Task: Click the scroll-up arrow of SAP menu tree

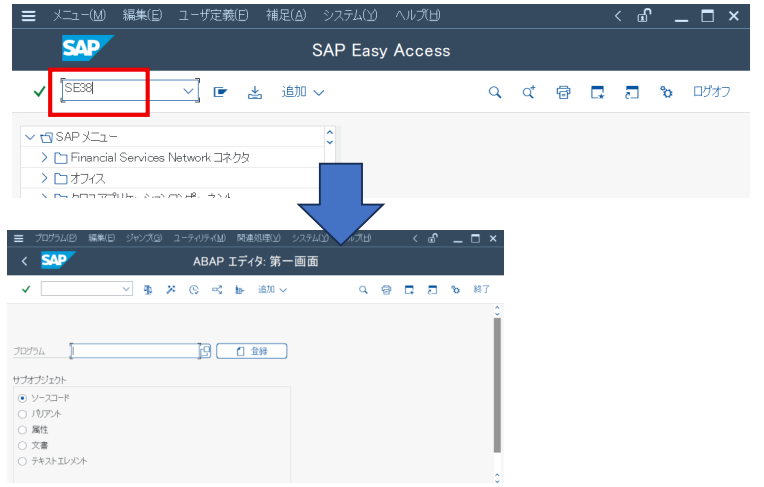Action: point(330,133)
